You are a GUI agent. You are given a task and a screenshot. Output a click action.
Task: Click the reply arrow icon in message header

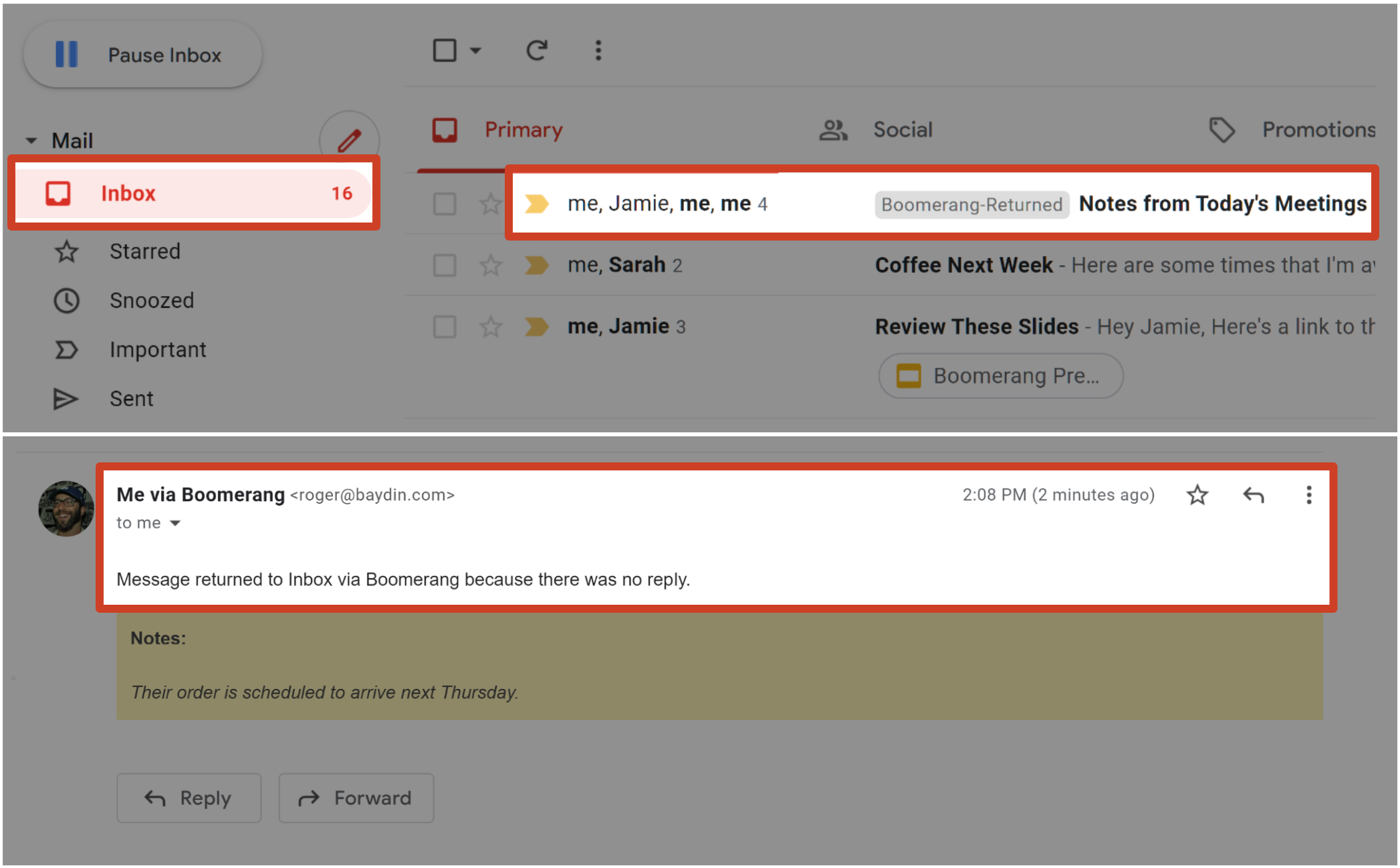point(1253,495)
